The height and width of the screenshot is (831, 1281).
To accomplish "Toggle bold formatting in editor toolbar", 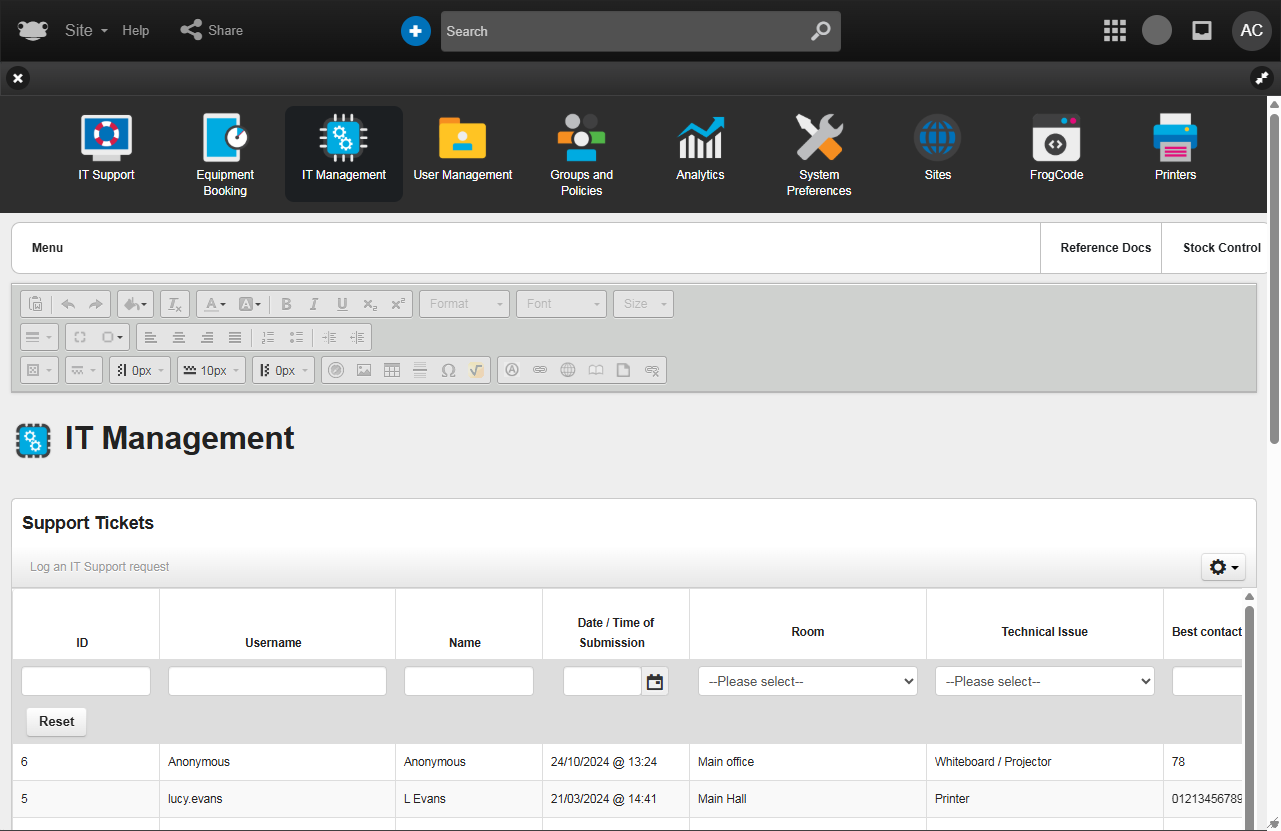I will click(286, 304).
